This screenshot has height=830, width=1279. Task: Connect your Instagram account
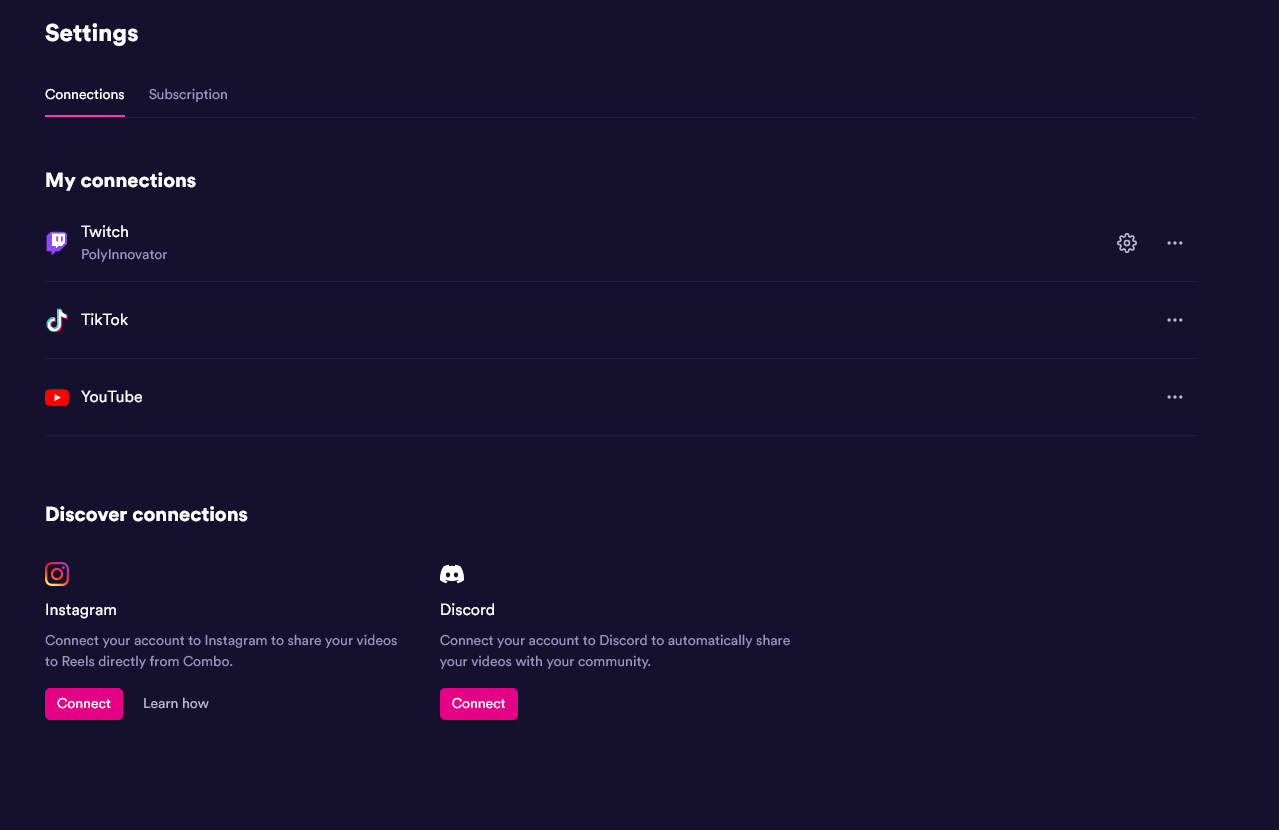84,704
